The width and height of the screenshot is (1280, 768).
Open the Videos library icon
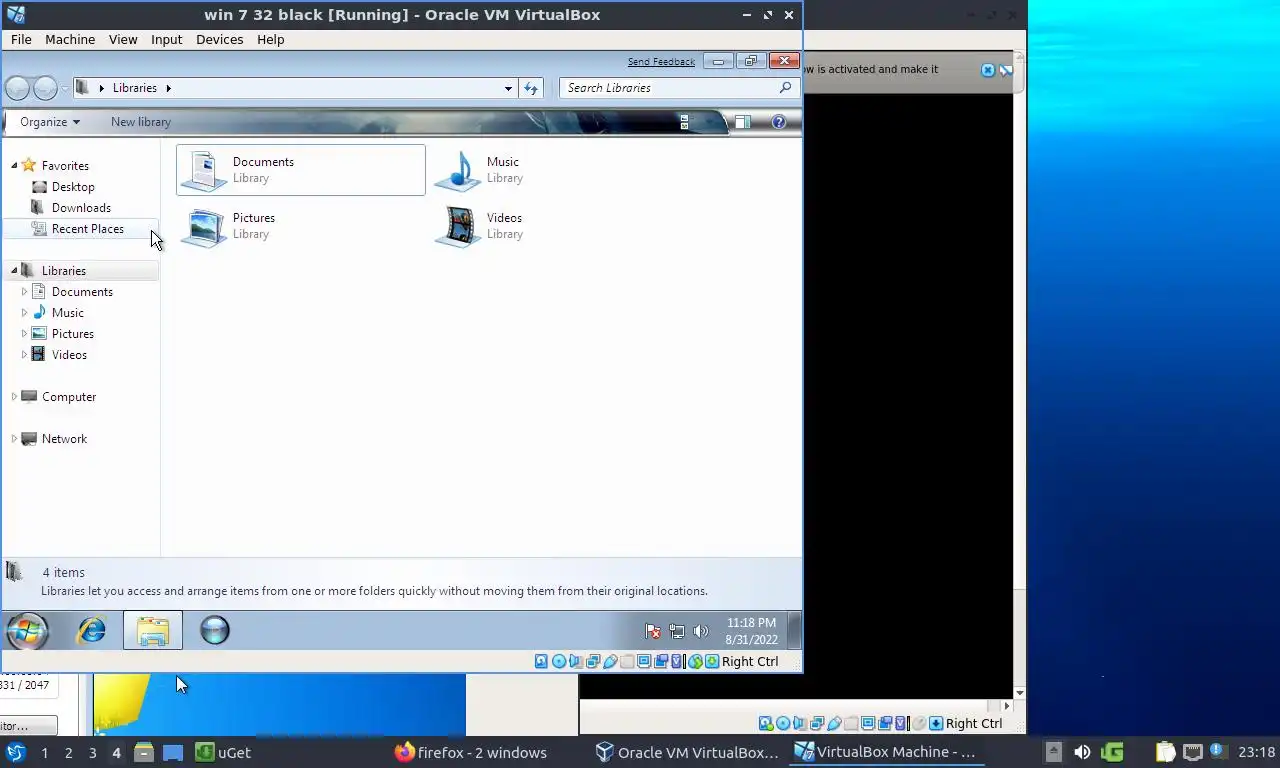click(x=458, y=226)
